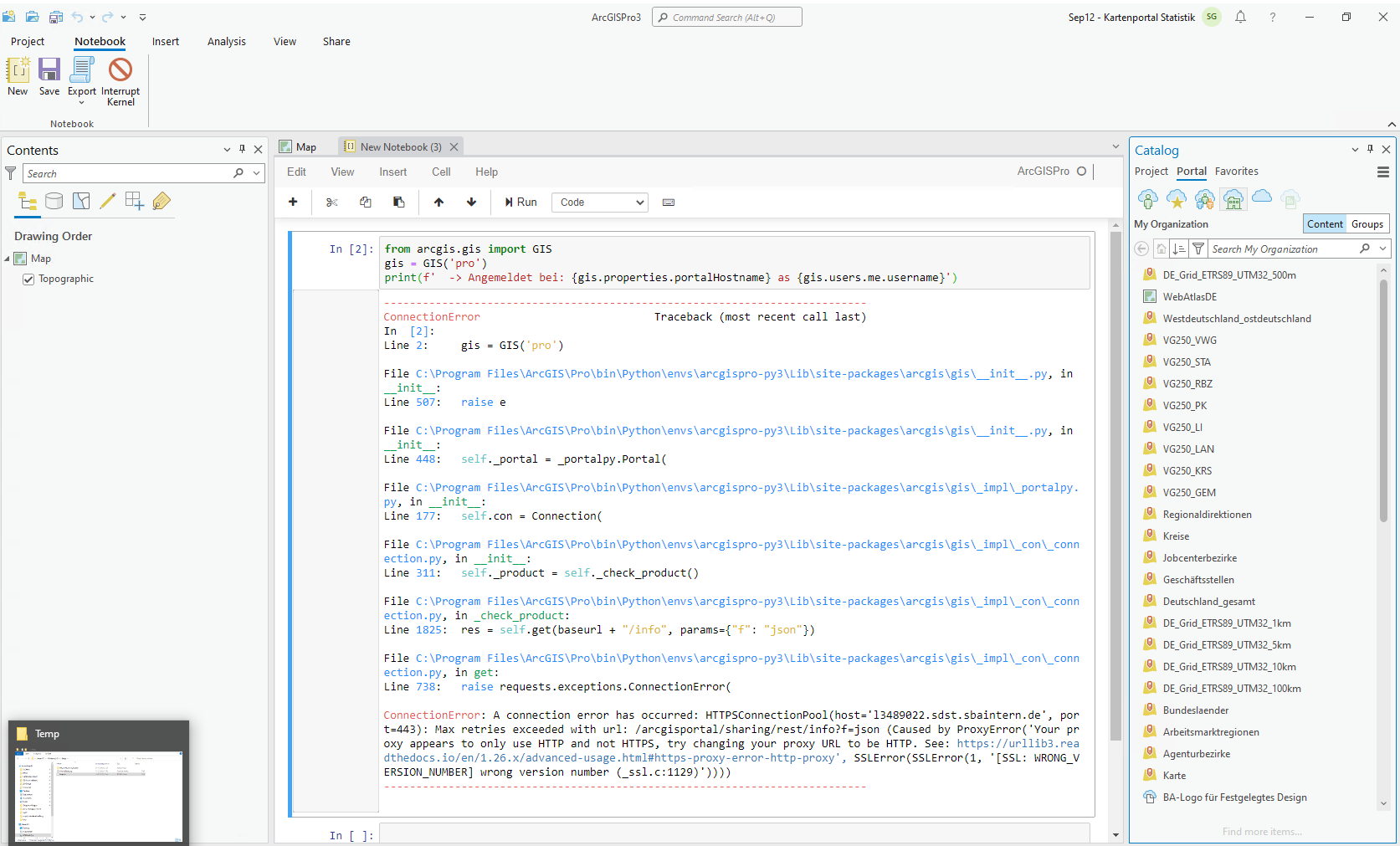The image size is (1400, 846).
Task: Switch to the Groups toggle in Catalog
Action: (x=1367, y=223)
